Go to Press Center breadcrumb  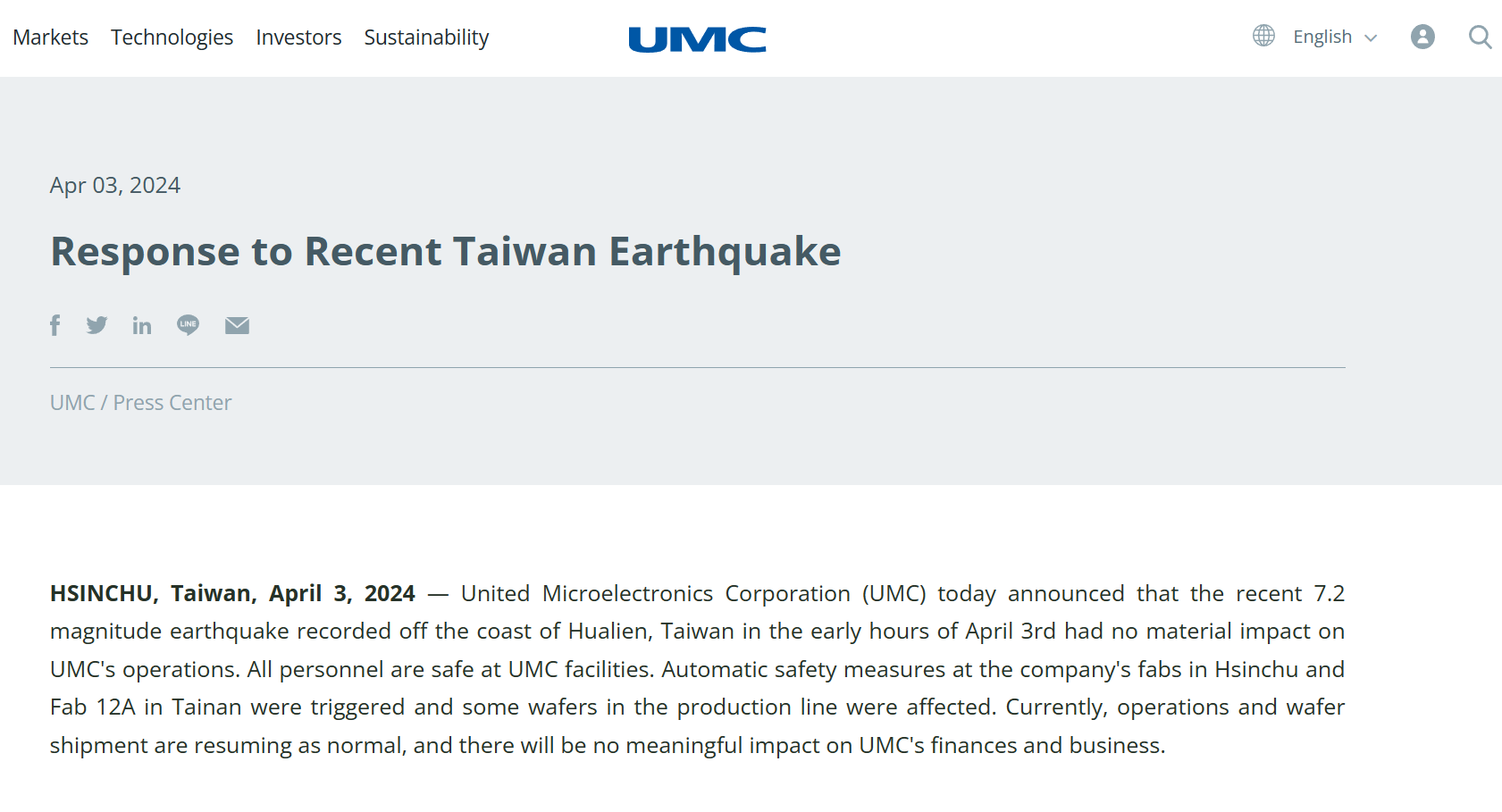[172, 403]
